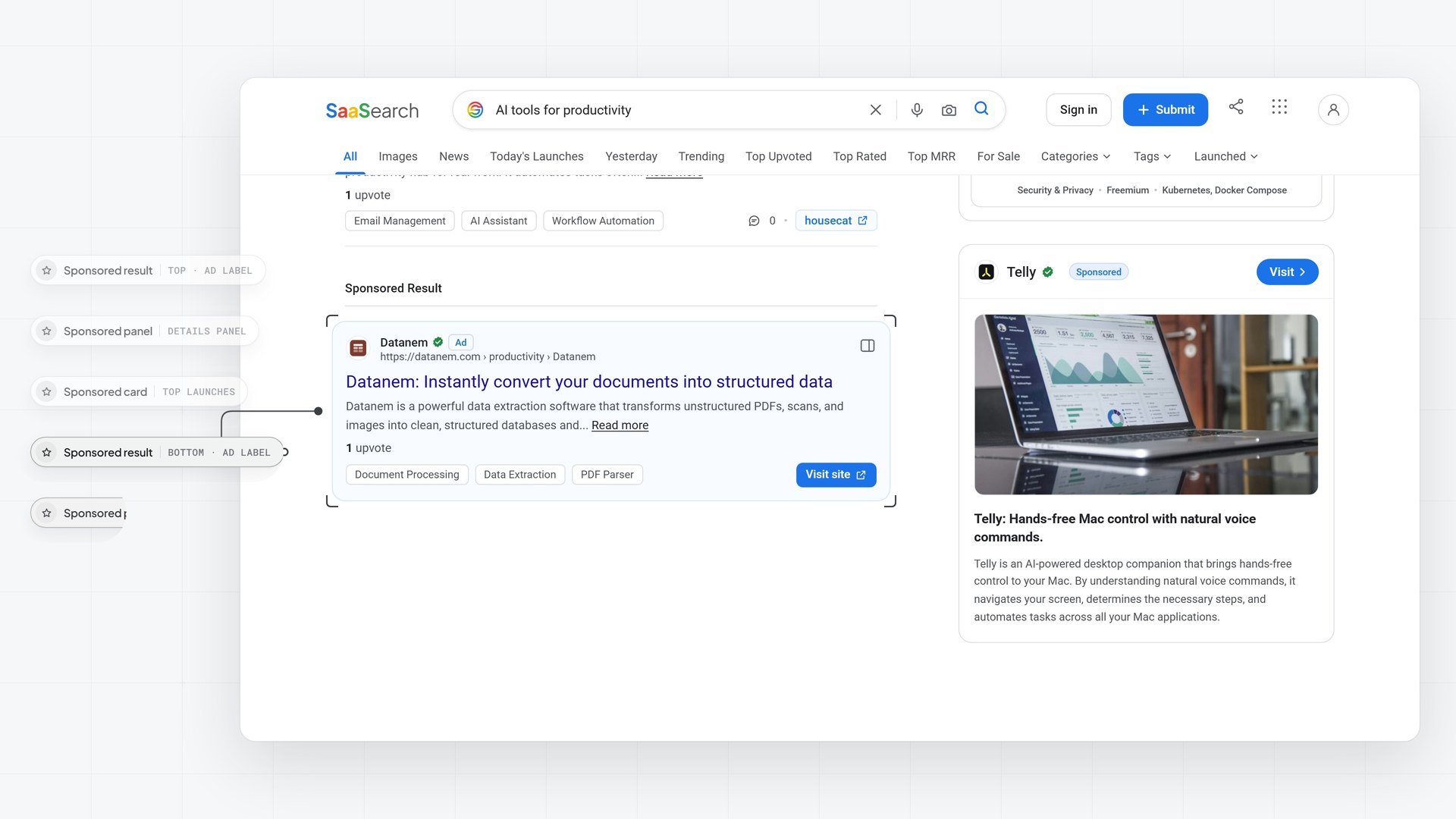Click the Telly app logo
This screenshot has width=1456, height=819.
pyautogui.click(x=986, y=272)
